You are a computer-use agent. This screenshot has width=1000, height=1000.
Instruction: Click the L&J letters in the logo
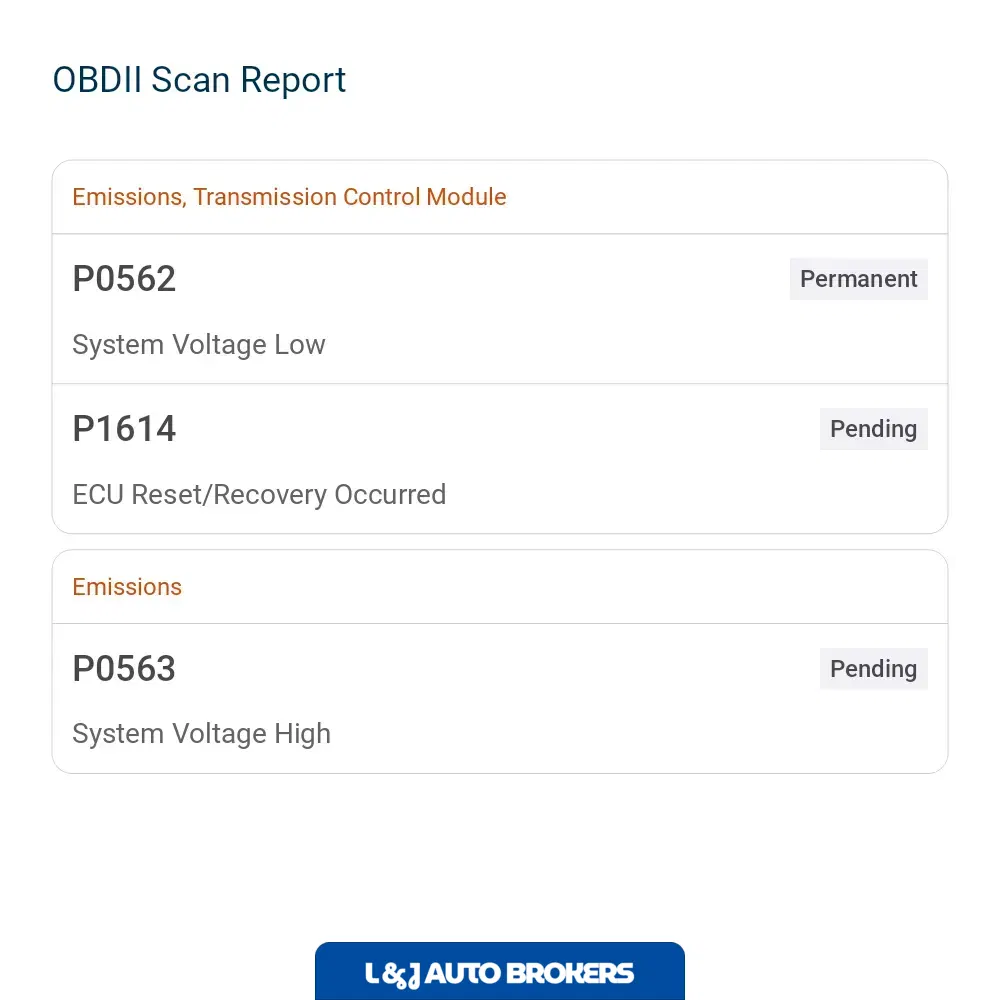(392, 975)
